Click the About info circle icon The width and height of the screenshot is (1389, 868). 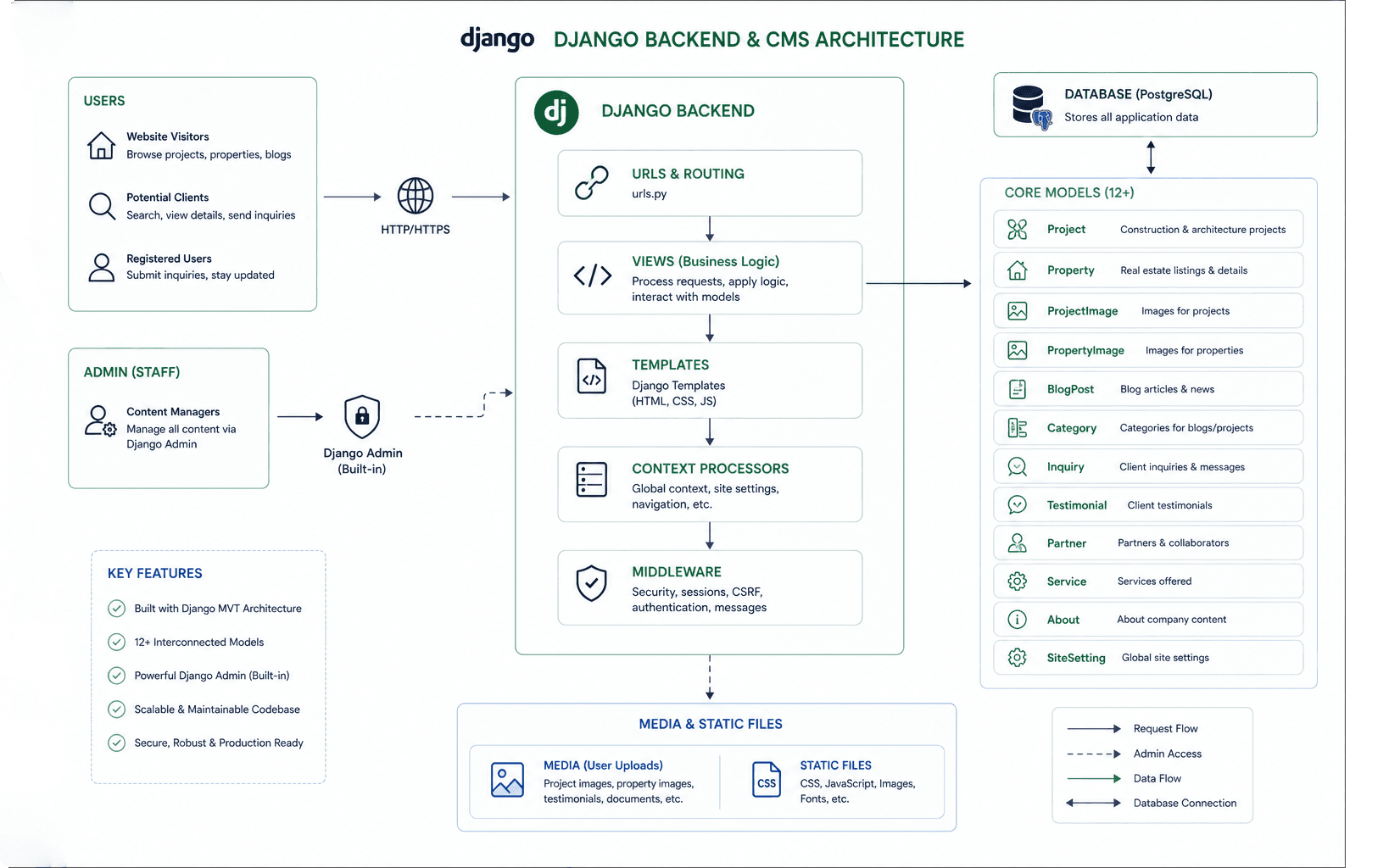tap(1018, 620)
